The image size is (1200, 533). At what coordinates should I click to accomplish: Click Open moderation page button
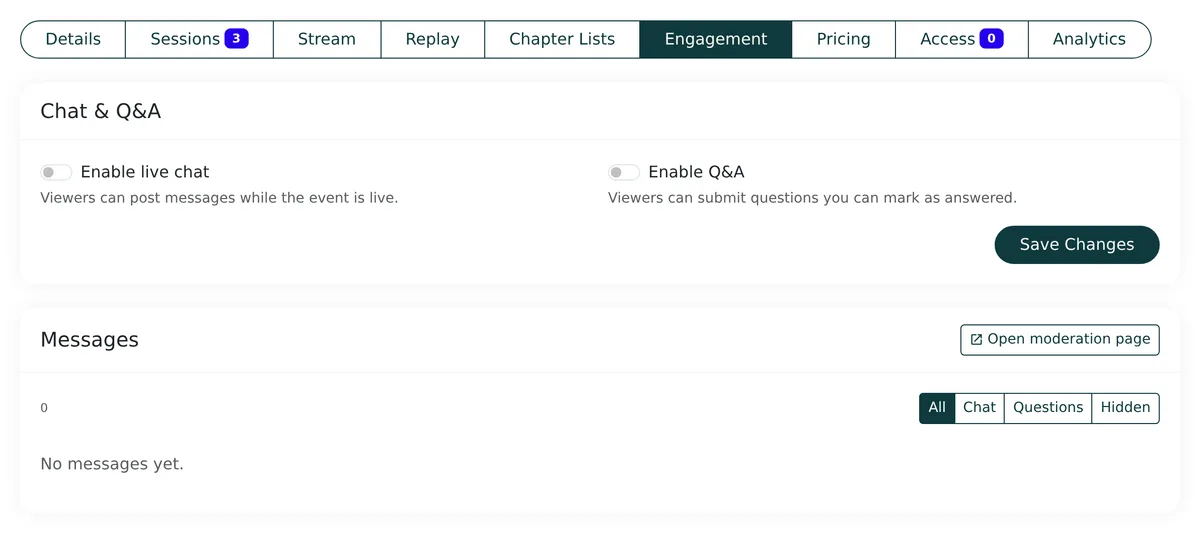click(x=1060, y=339)
